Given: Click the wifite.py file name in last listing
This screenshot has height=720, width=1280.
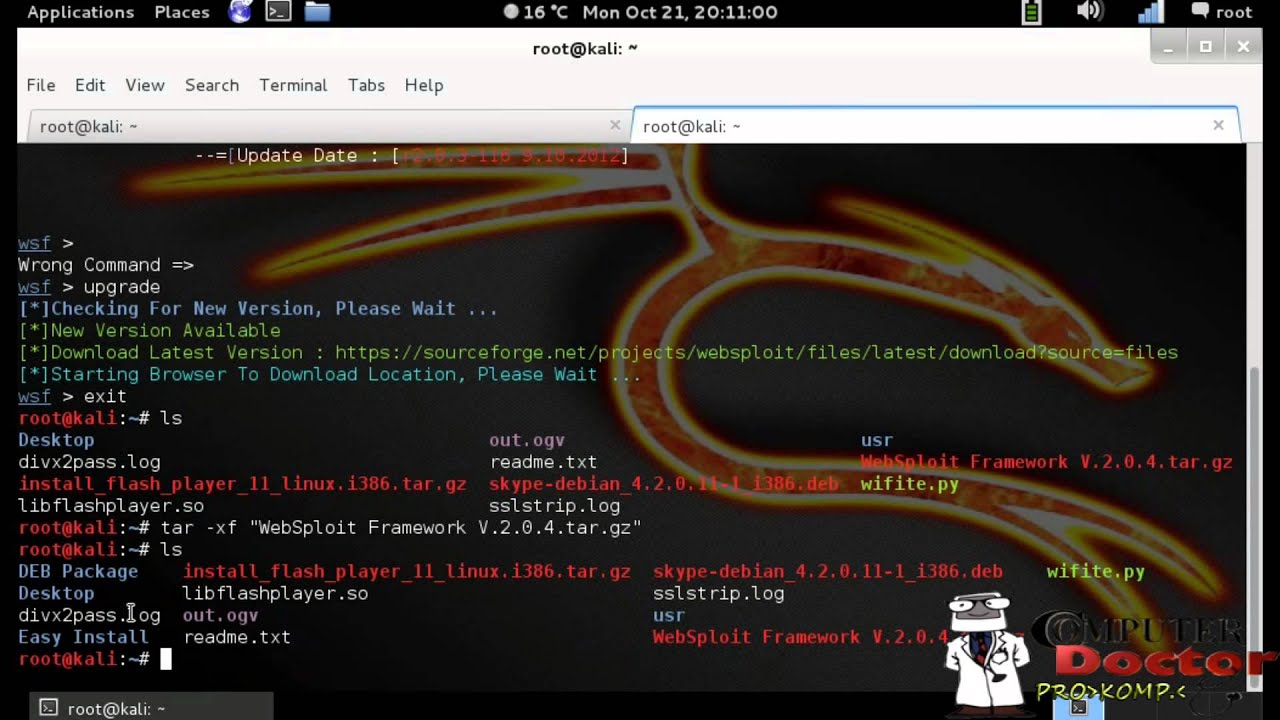Looking at the screenshot, I should click(x=1095, y=572).
